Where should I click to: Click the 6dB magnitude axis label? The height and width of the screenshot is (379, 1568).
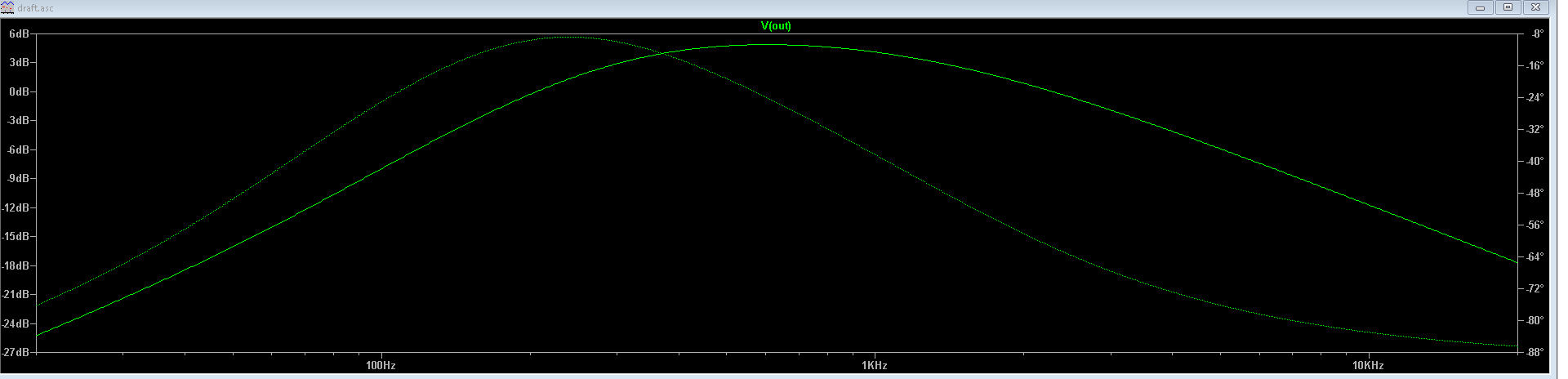(x=20, y=33)
